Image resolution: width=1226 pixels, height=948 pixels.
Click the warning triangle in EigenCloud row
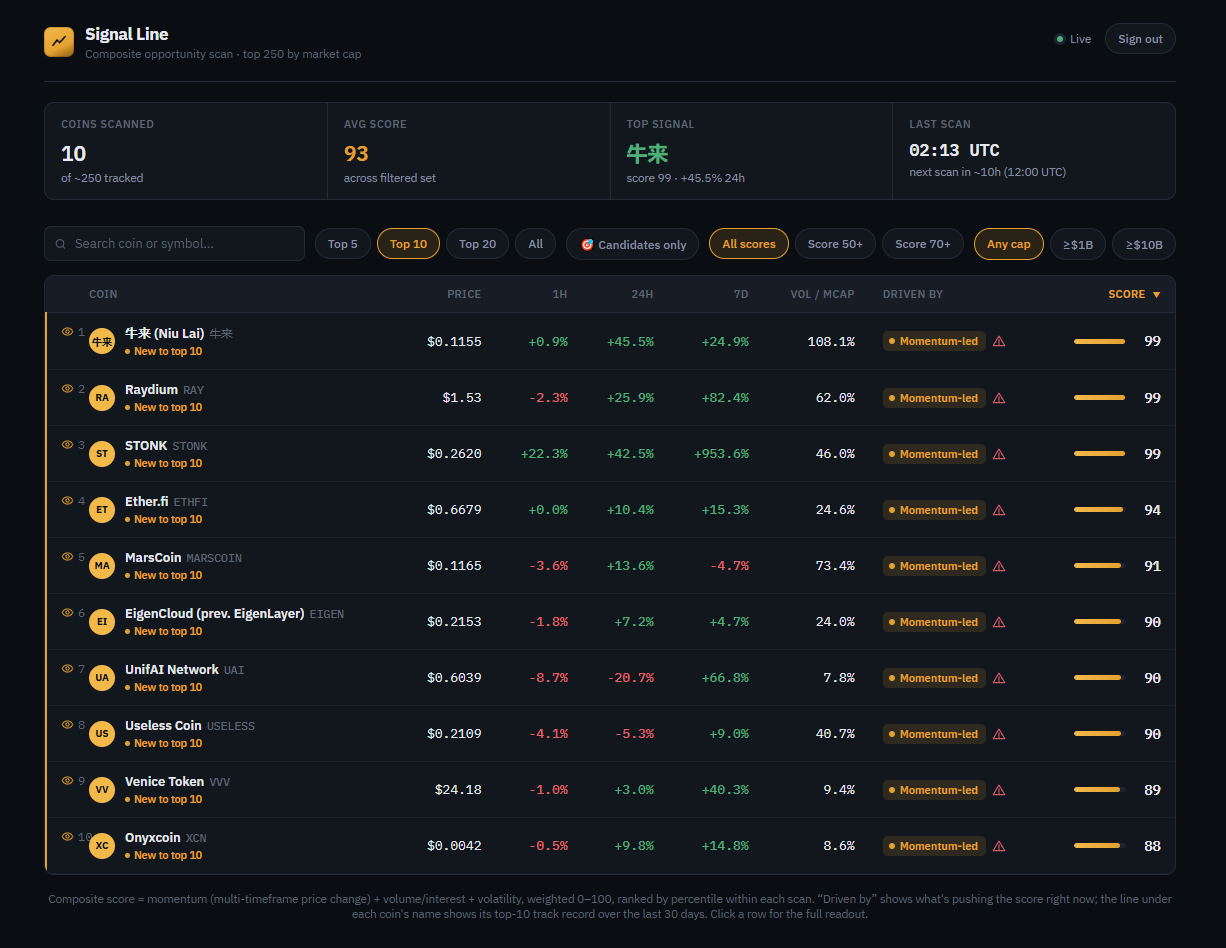[x=999, y=622]
